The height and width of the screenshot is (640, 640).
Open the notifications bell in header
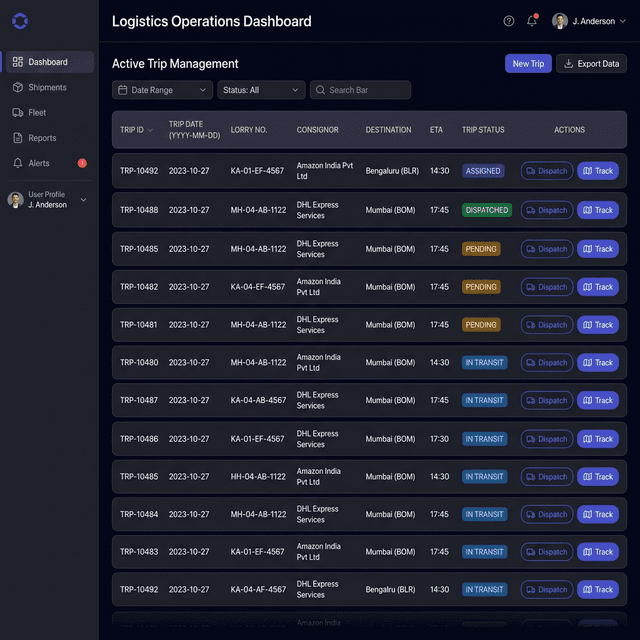532,21
